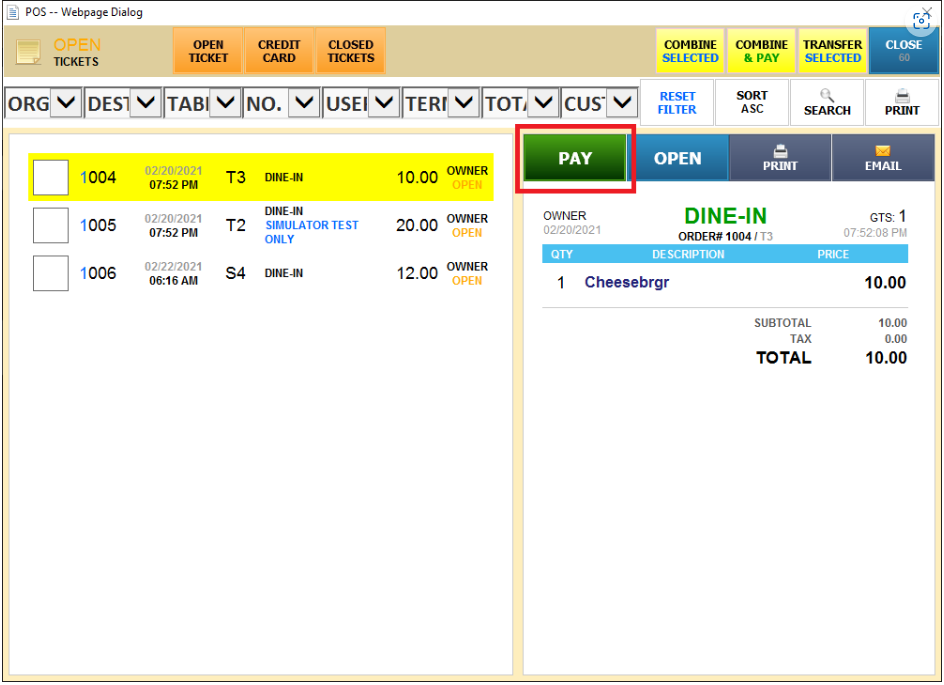This screenshot has width=944, height=685.
Task: Click the Open Tickets notepad icon
Action: coord(29,52)
